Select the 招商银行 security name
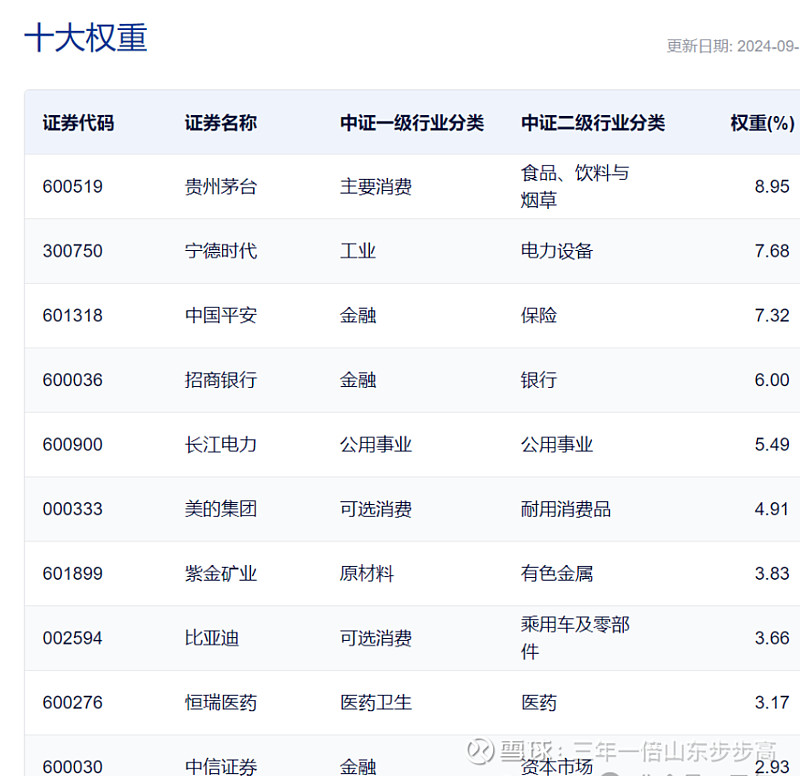 point(220,380)
